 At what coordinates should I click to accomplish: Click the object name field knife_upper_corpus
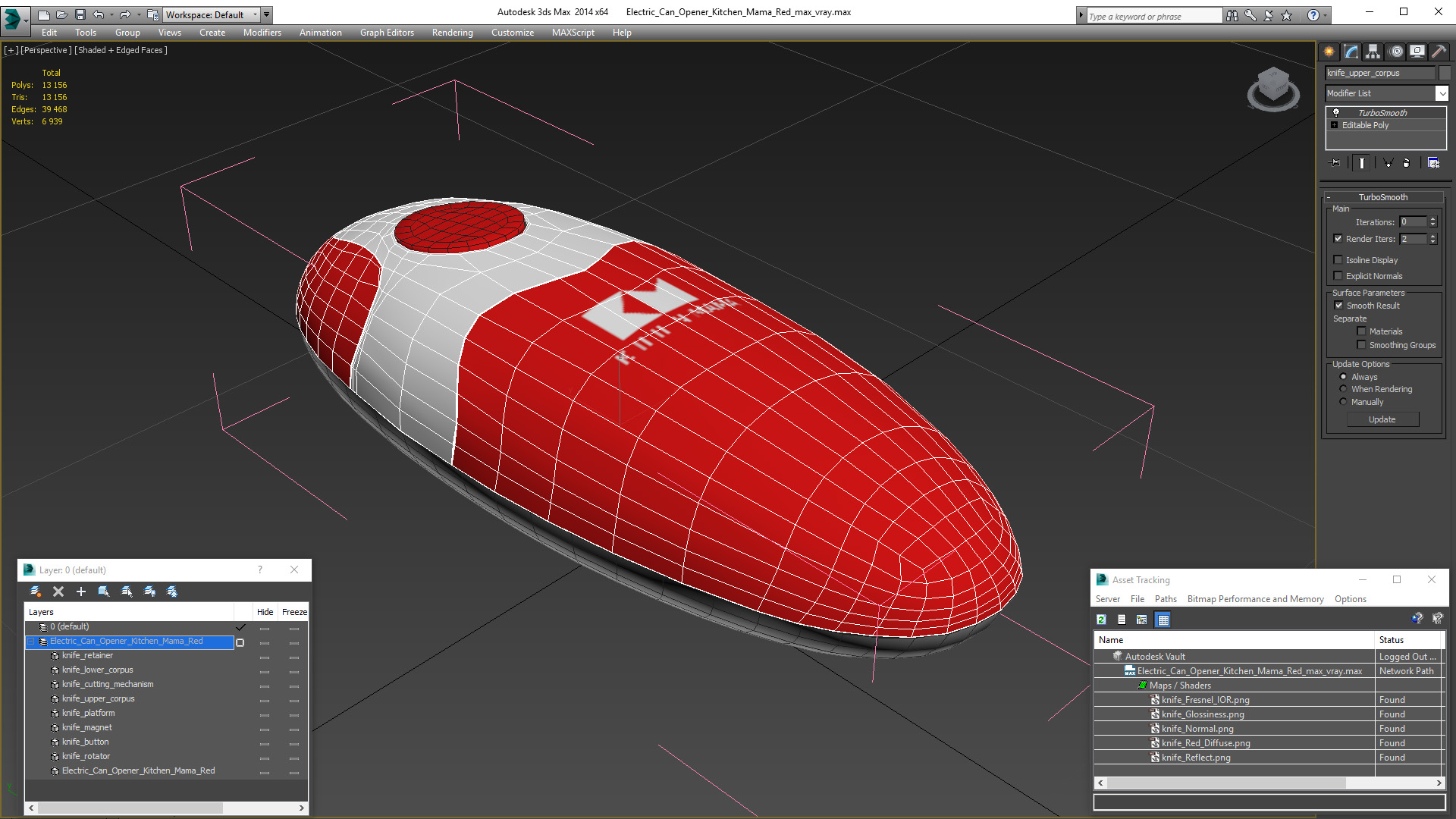(1380, 73)
